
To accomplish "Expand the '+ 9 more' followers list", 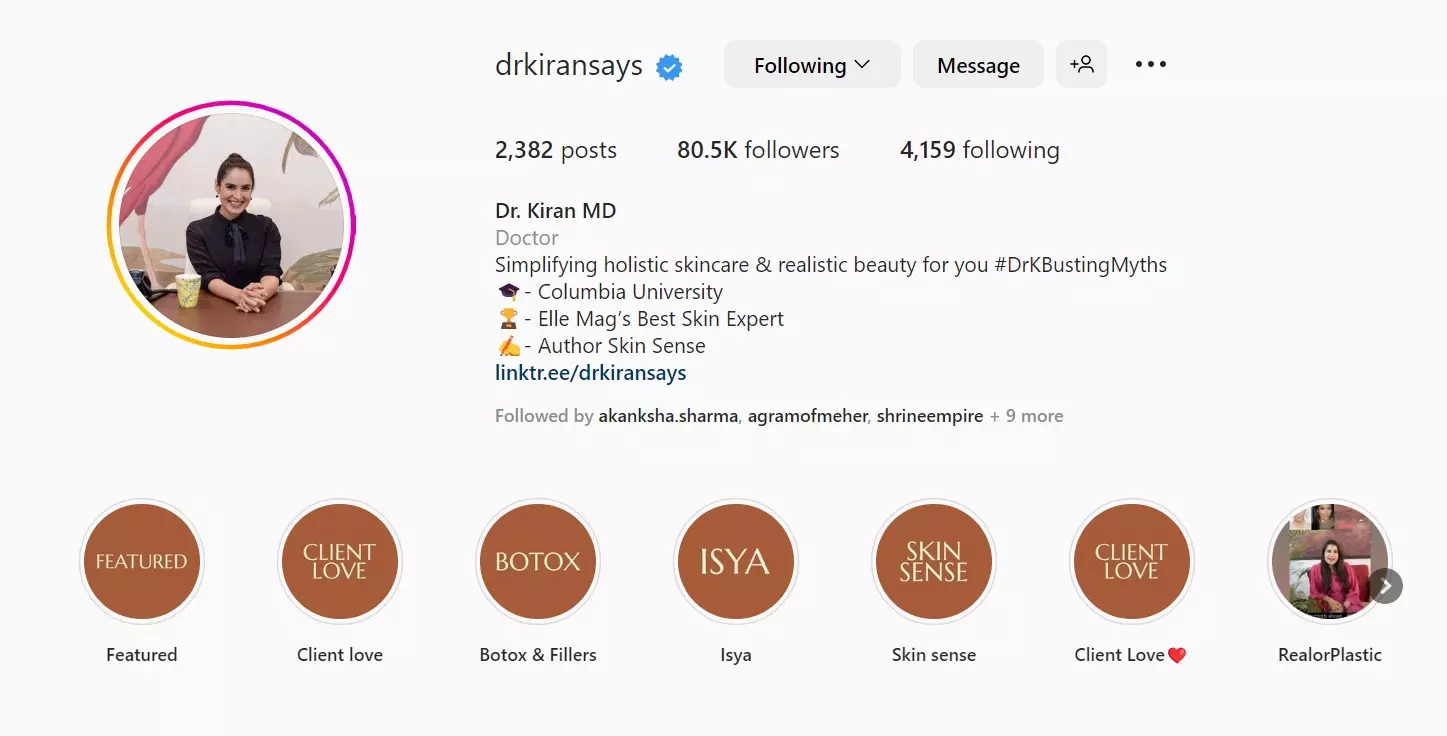I will pos(1026,416).
